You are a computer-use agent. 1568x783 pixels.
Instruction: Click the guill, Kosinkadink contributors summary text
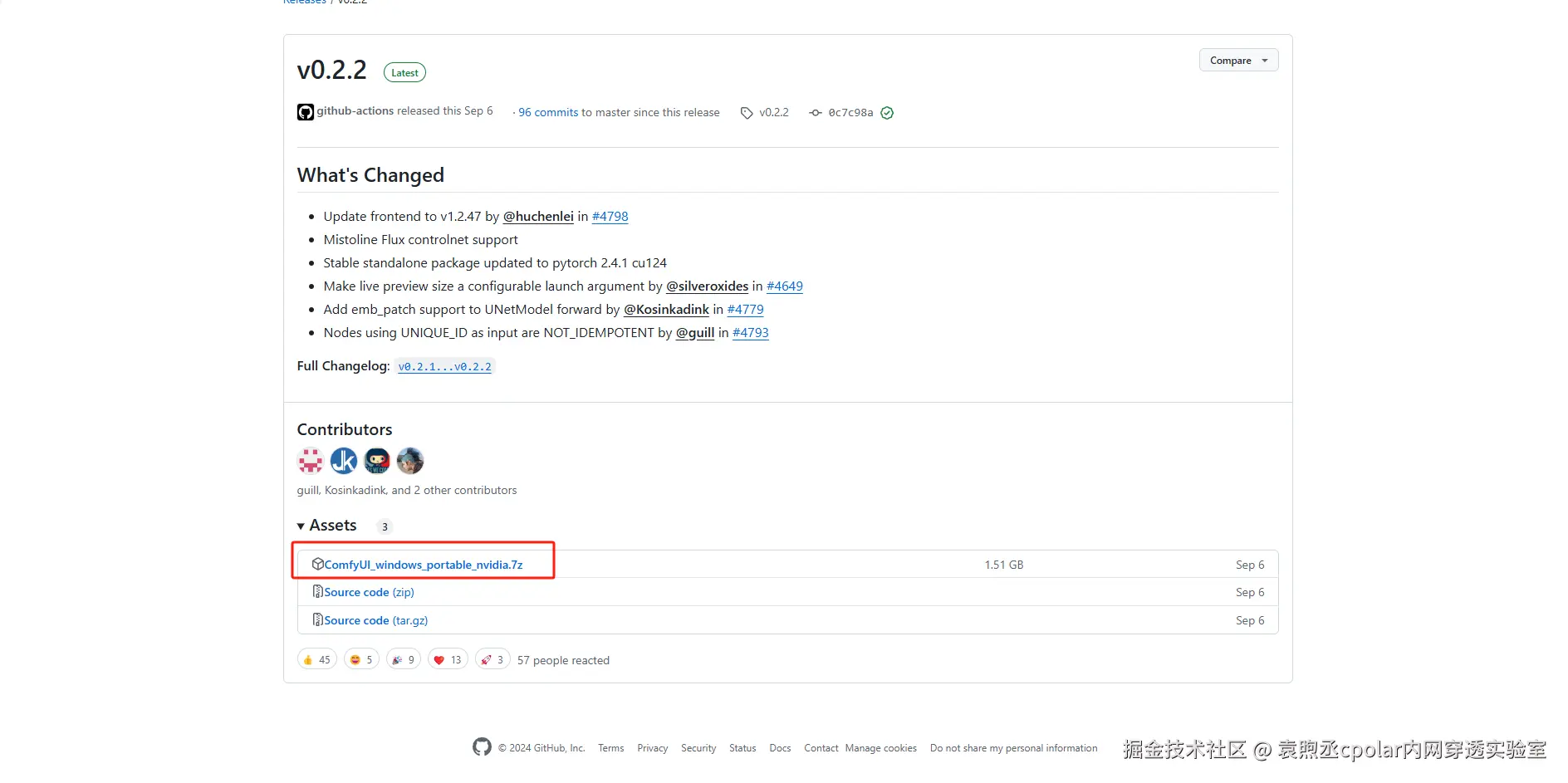[407, 490]
